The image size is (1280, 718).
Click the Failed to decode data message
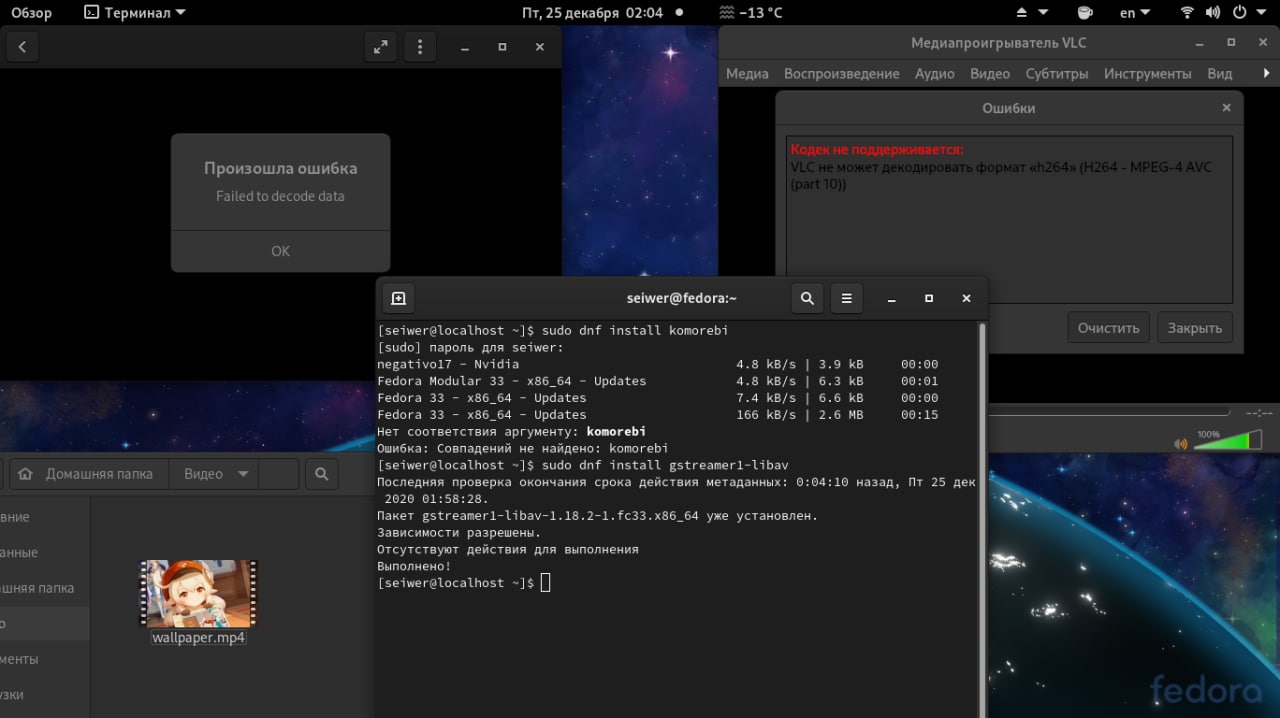pos(280,196)
